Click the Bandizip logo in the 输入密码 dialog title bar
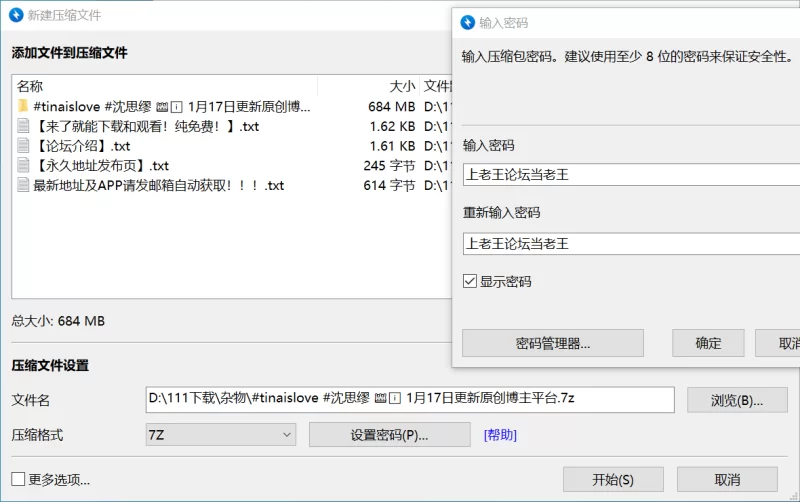800x502 pixels. coord(467,22)
